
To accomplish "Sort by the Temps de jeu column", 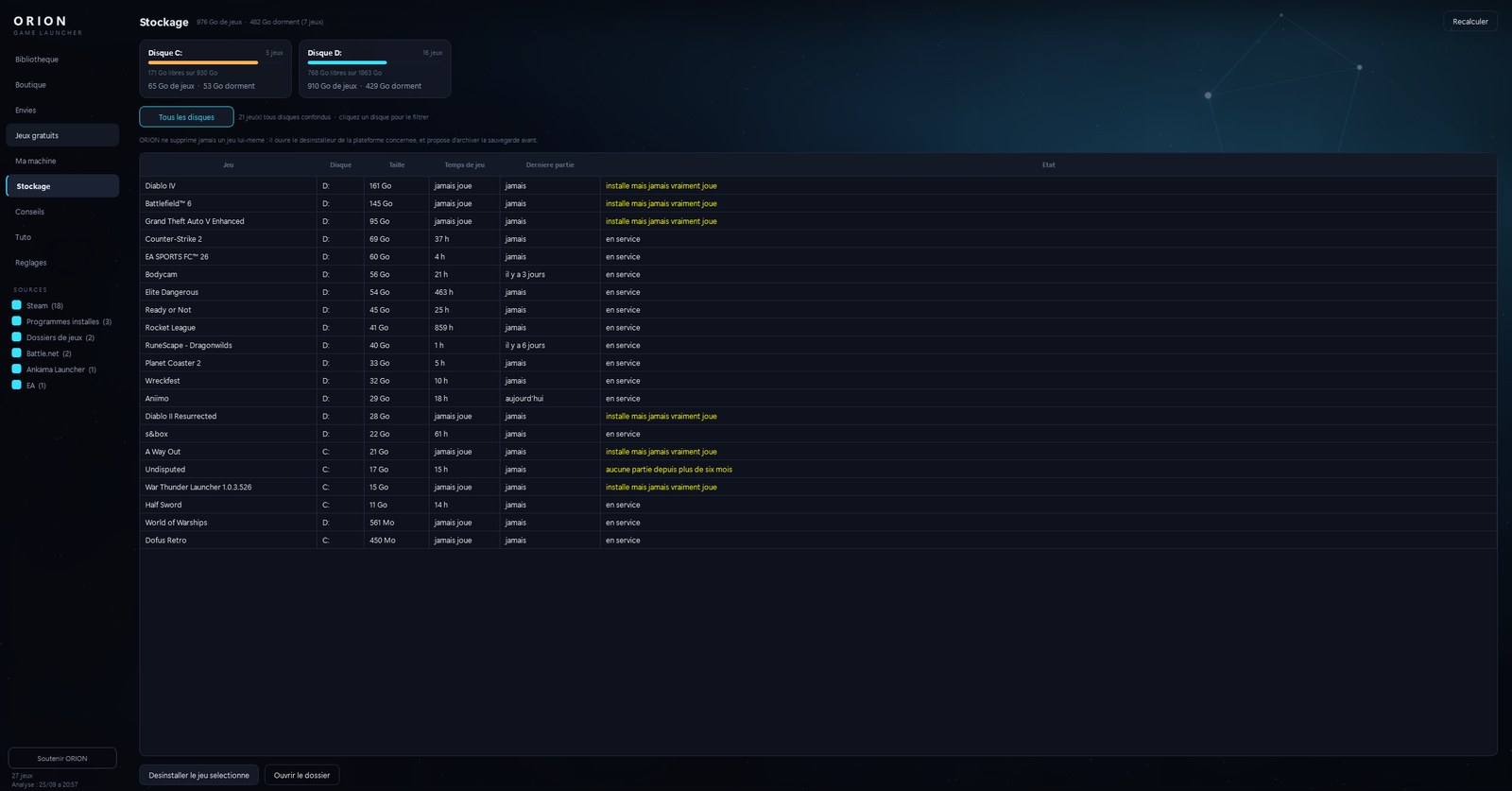I will point(464,165).
